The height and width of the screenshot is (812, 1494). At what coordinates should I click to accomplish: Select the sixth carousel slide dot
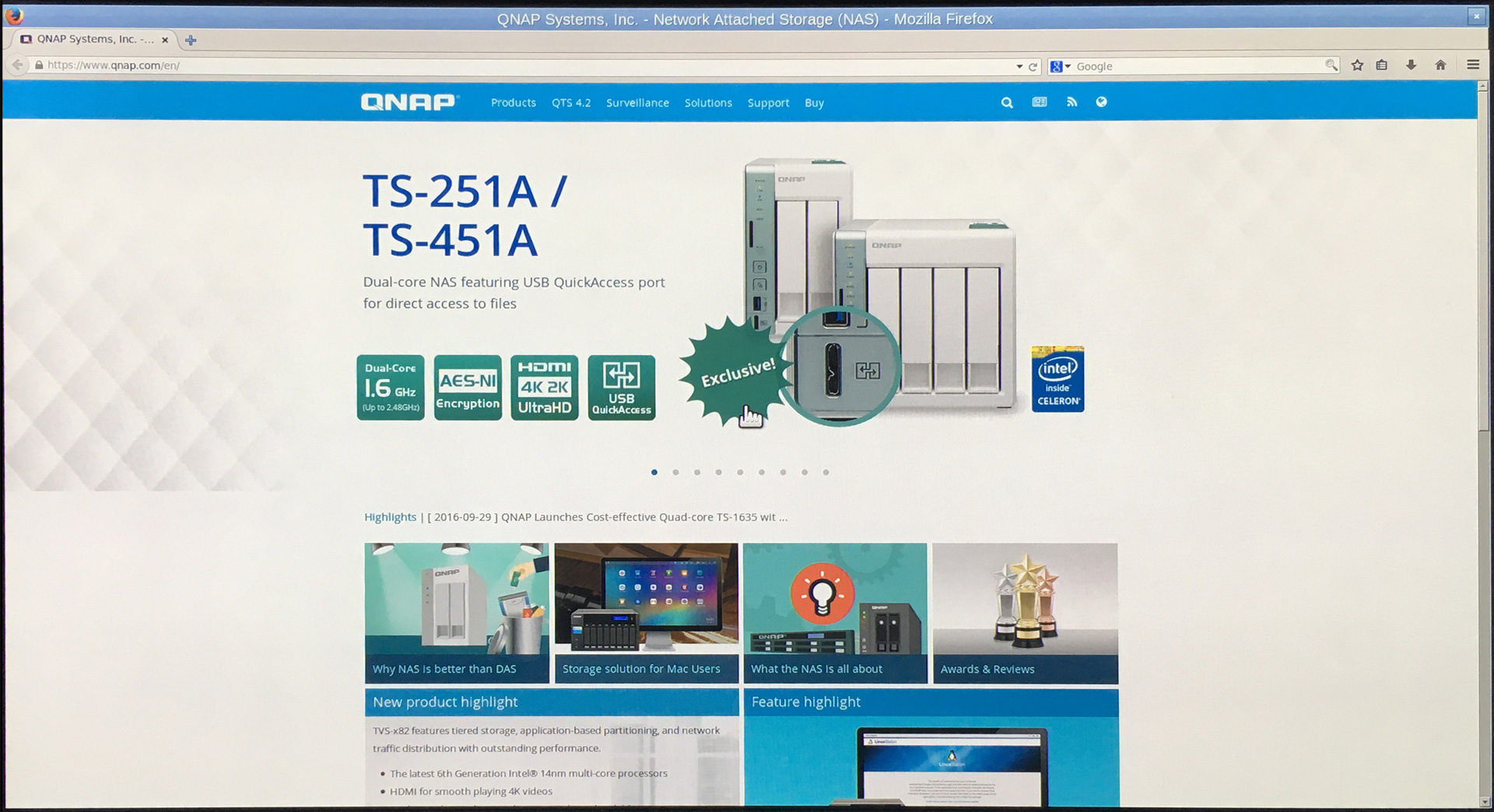pyautogui.click(x=762, y=472)
